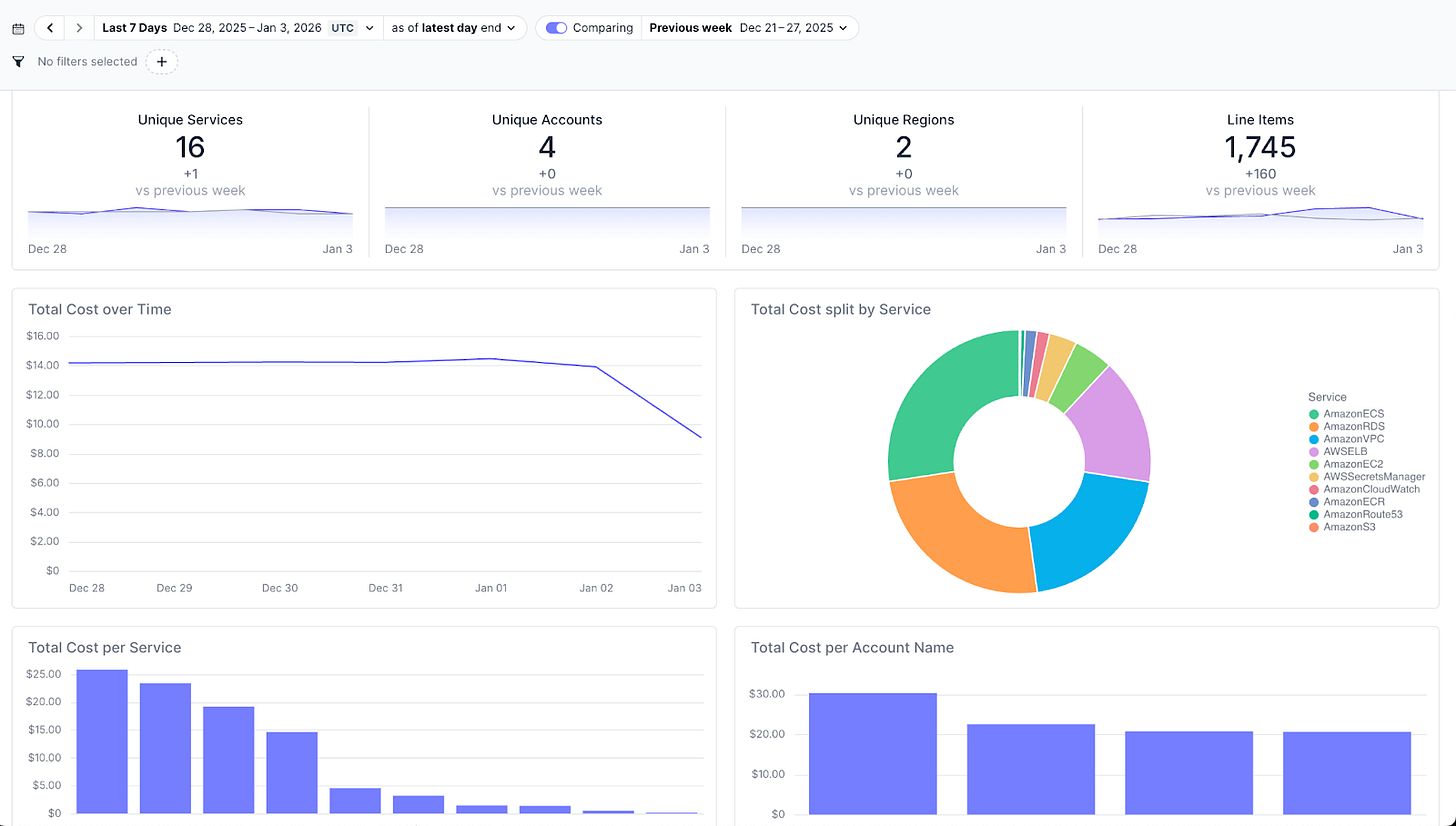The width and height of the screenshot is (1456, 826).
Task: Go to next date range arrow
Action: click(79, 28)
